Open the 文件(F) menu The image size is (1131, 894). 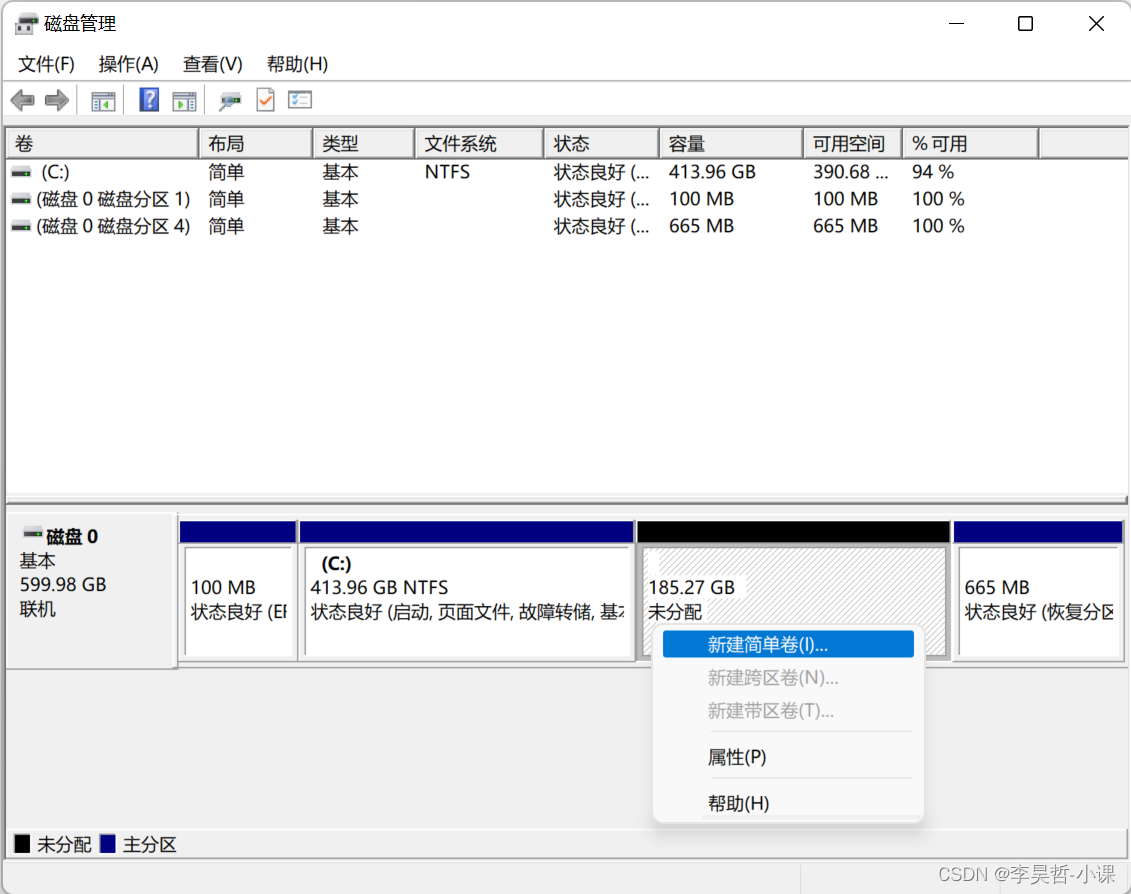[x=46, y=64]
